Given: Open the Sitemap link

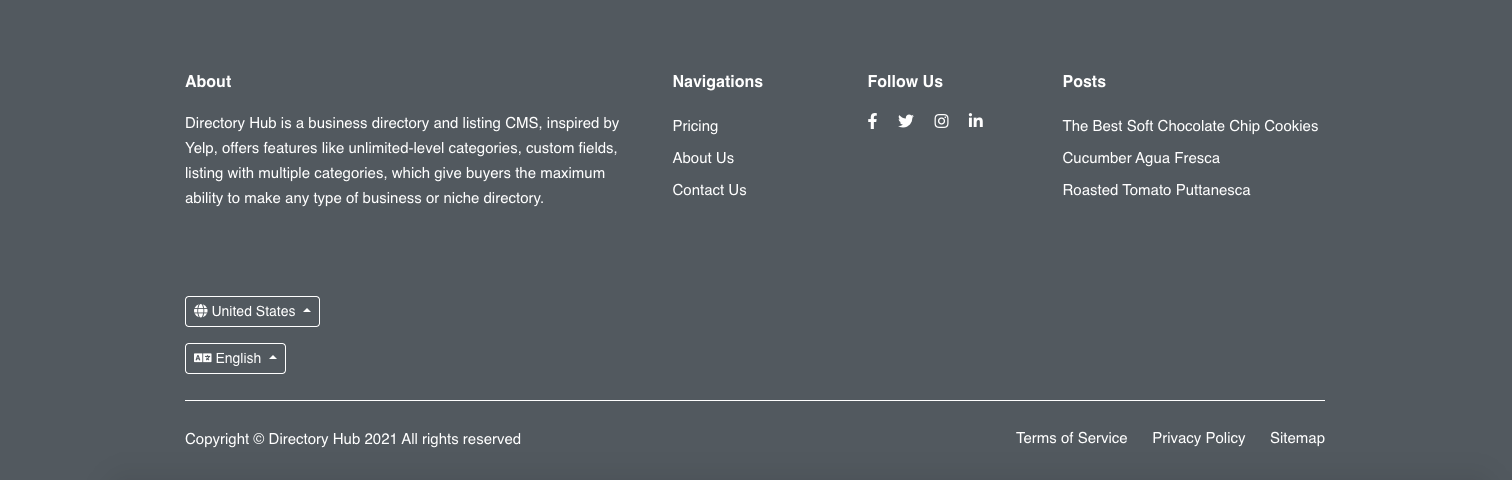Looking at the screenshot, I should pyautogui.click(x=1297, y=438).
